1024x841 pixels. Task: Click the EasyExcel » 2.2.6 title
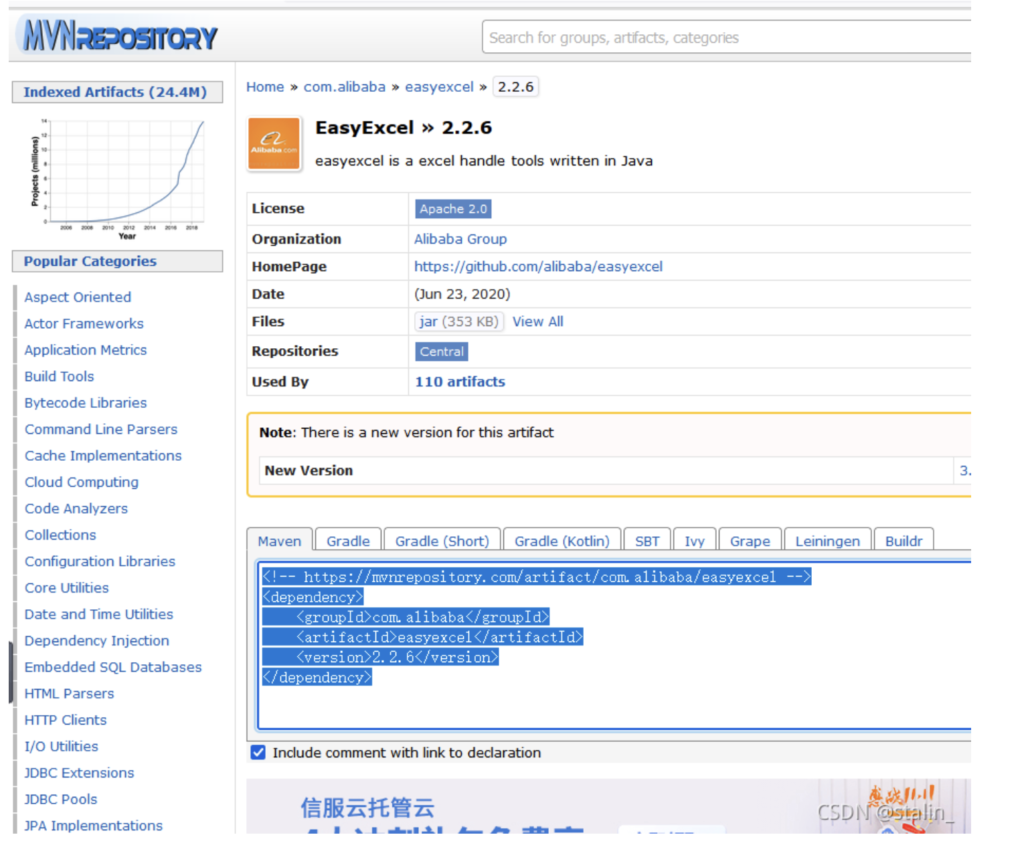(x=404, y=128)
